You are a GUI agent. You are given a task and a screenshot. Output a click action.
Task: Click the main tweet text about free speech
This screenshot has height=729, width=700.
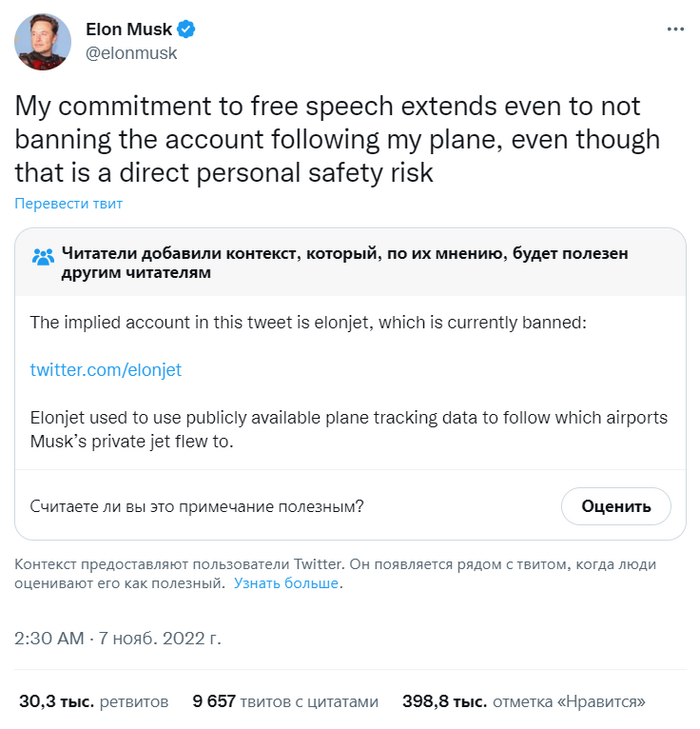coord(335,139)
